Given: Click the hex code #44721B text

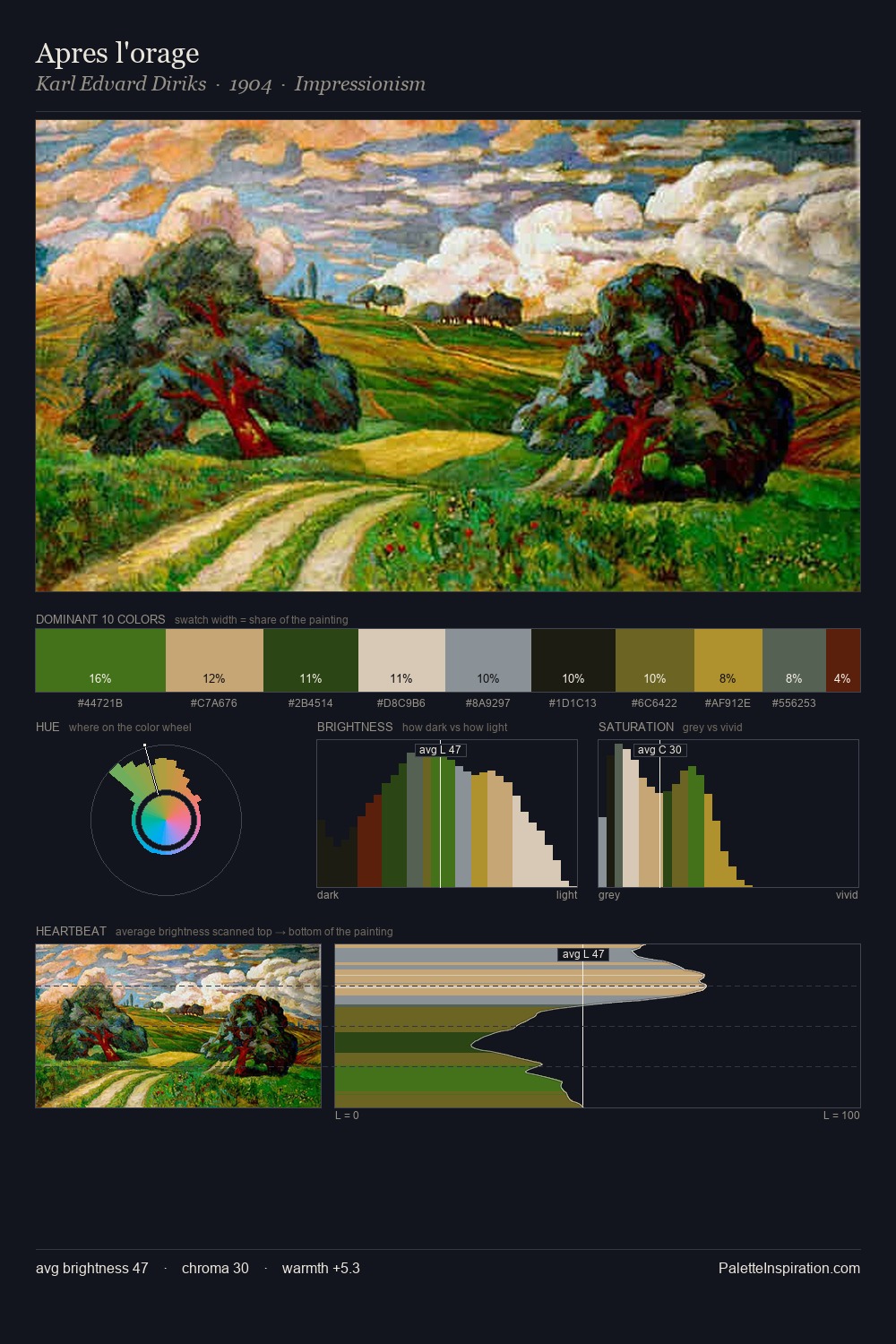Looking at the screenshot, I should [x=100, y=703].
